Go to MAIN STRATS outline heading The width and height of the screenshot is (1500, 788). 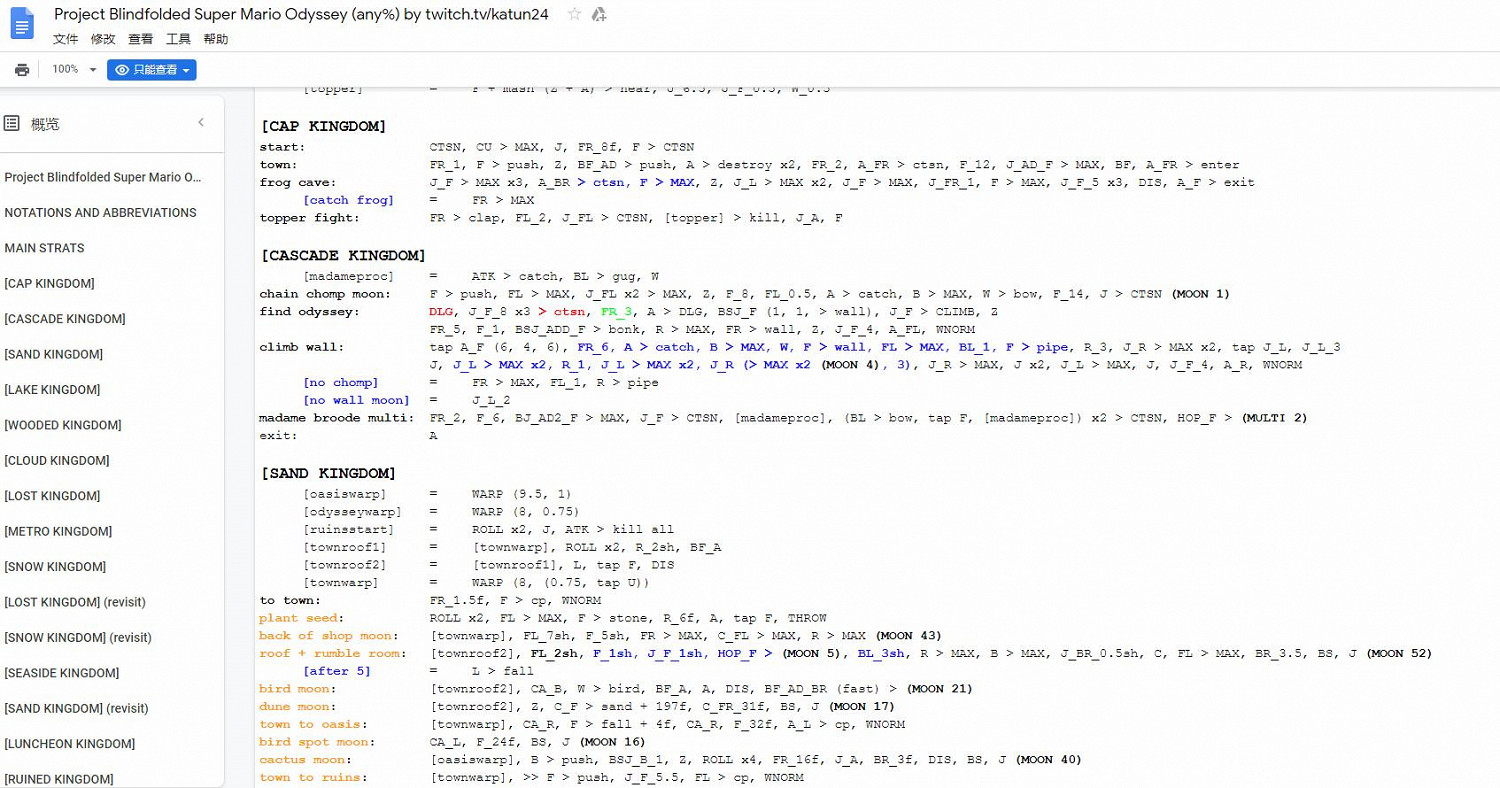(44, 248)
